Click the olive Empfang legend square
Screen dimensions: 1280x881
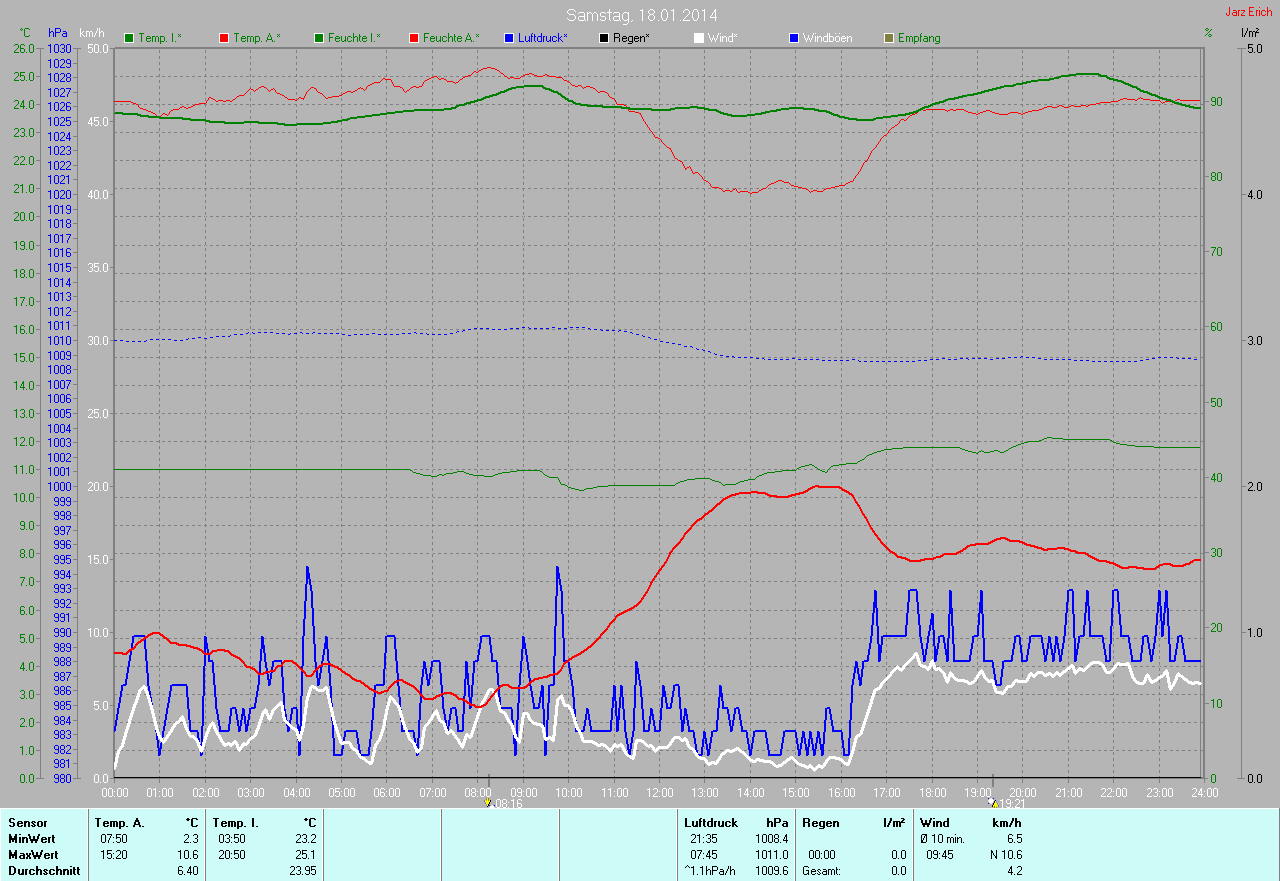click(x=889, y=38)
